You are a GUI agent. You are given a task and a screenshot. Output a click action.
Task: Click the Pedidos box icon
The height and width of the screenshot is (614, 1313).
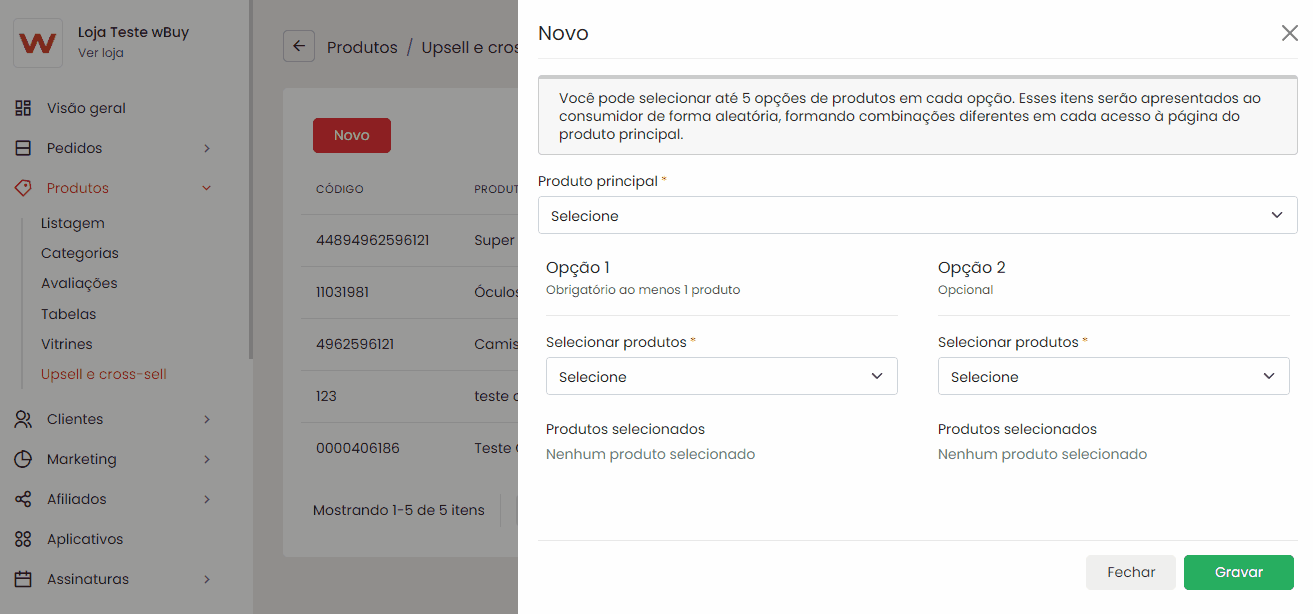coord(23,148)
